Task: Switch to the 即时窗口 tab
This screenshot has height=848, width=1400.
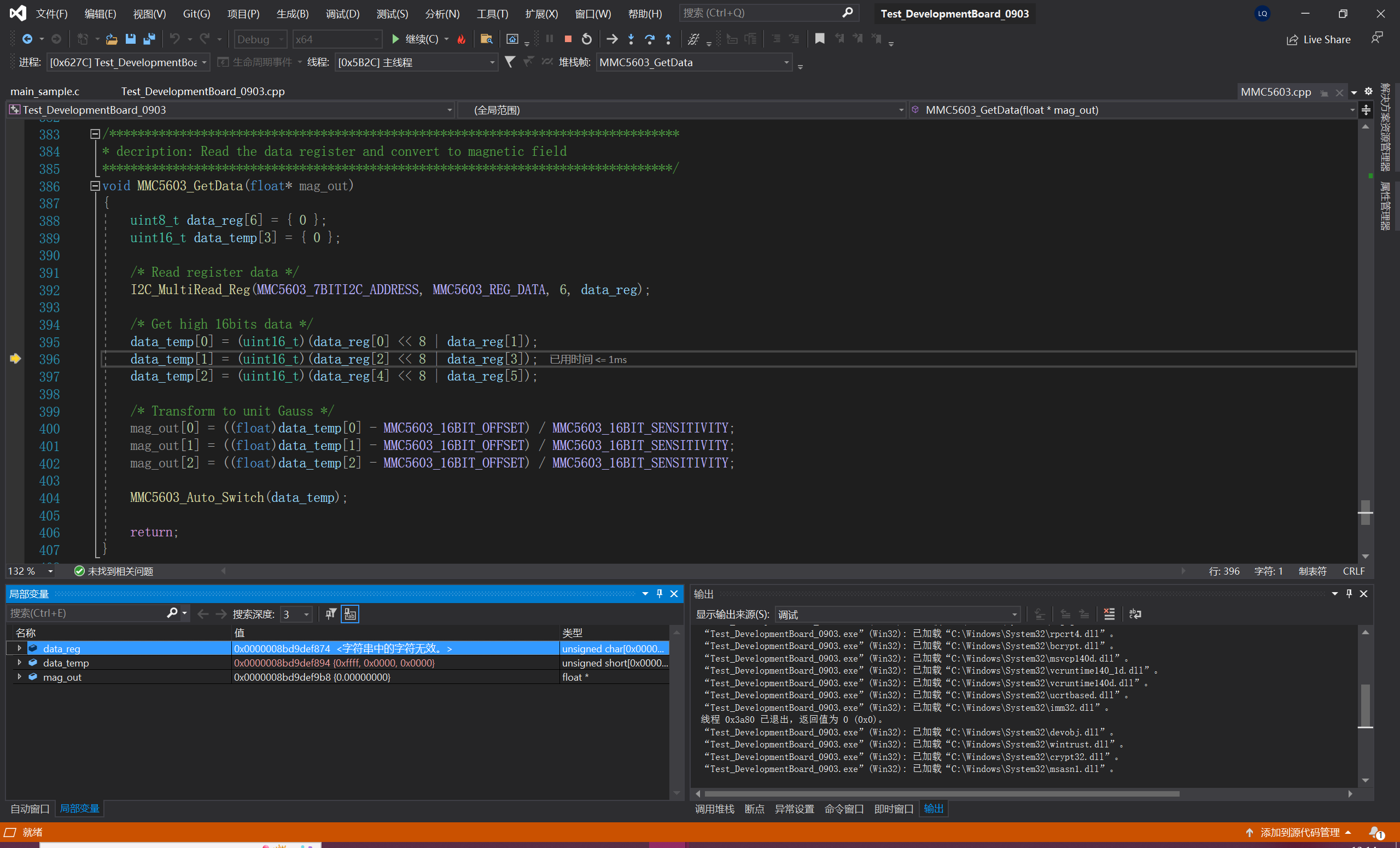Action: pyautogui.click(x=894, y=808)
